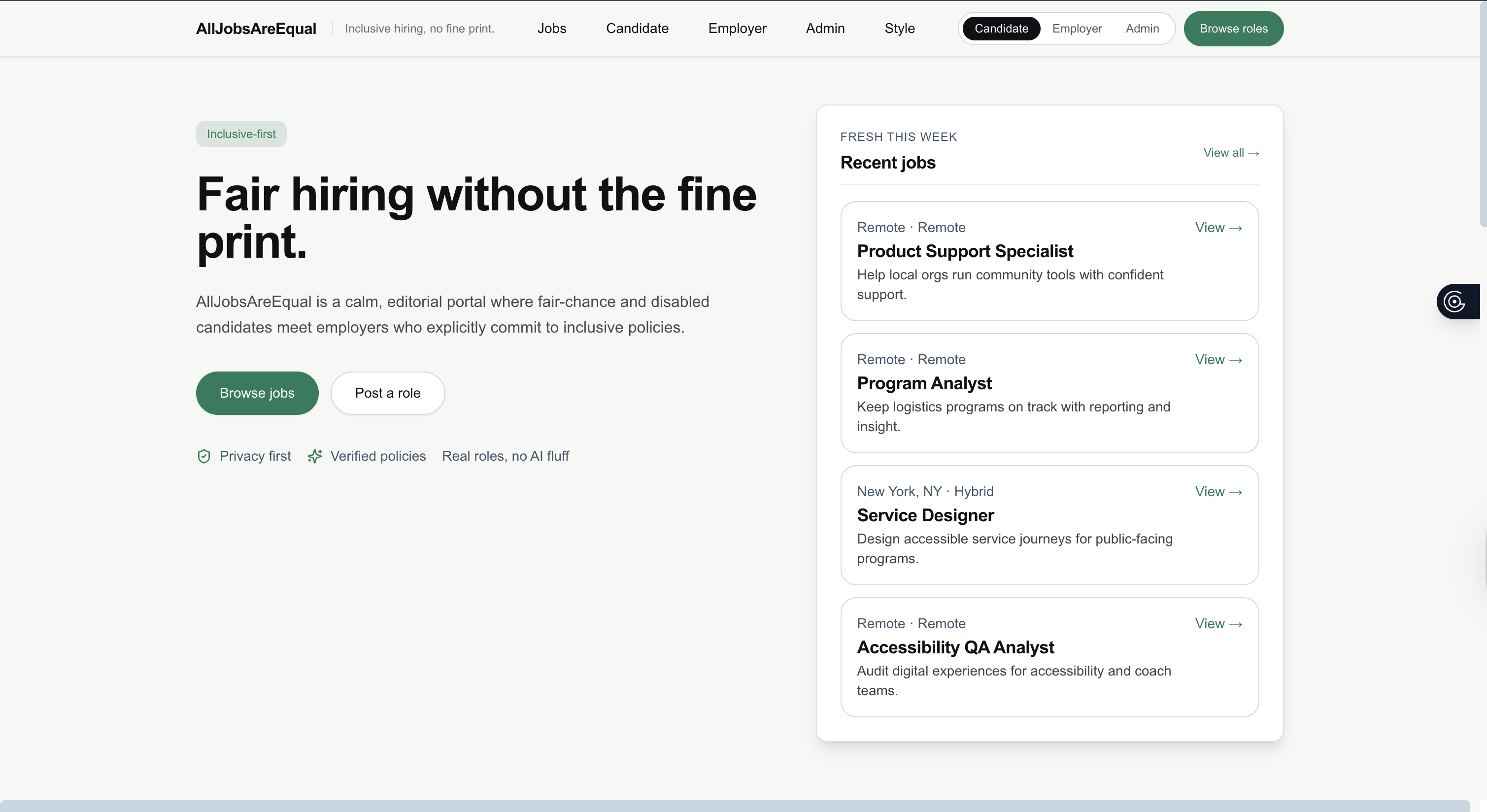Image resolution: width=1487 pixels, height=812 pixels.
Task: Click the Privacy first shield icon
Action: tap(204, 456)
